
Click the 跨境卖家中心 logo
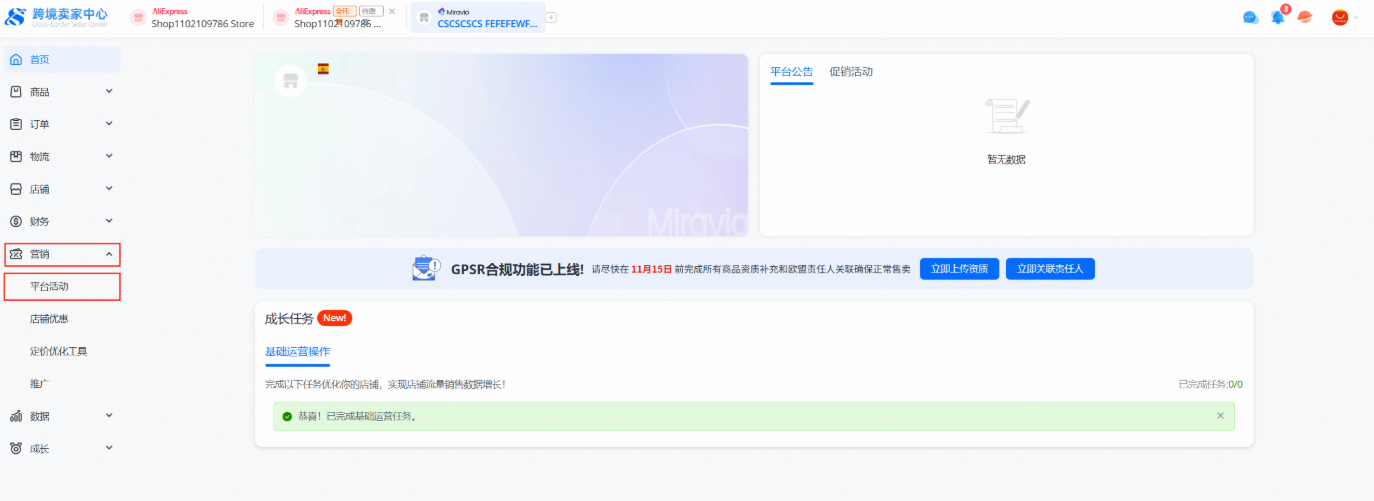(56, 17)
